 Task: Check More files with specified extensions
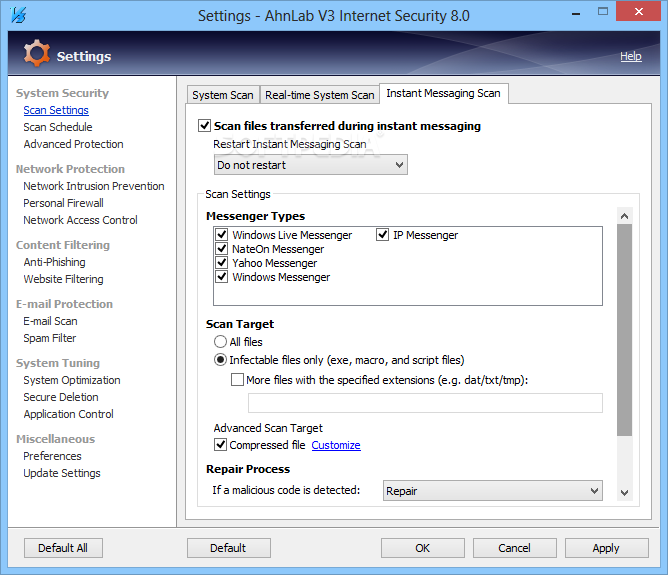click(237, 380)
